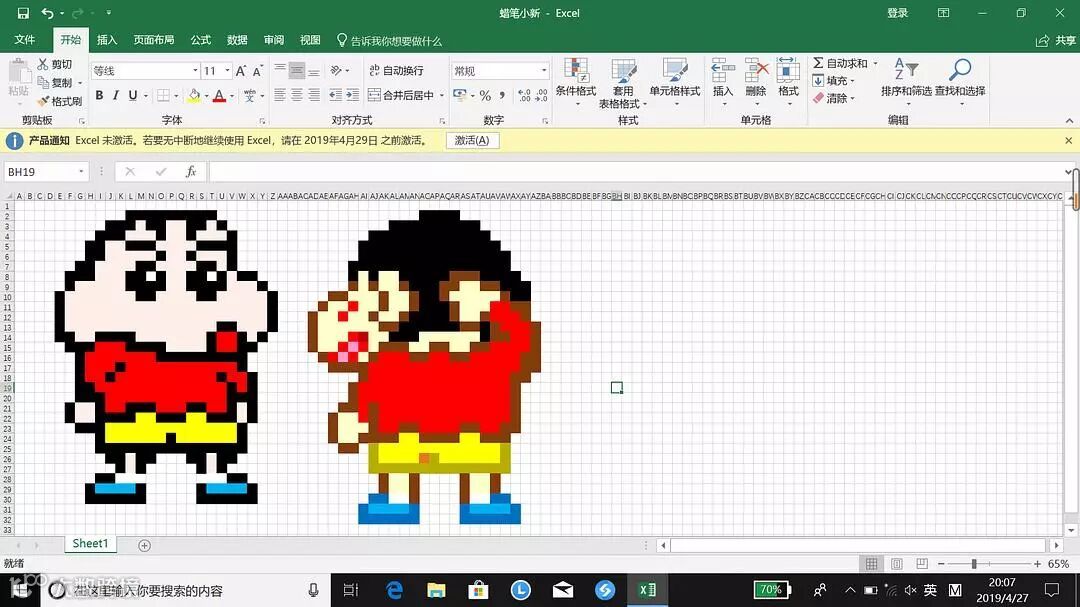Click the Insert cells icon
The width and height of the screenshot is (1080, 607).
723,70
